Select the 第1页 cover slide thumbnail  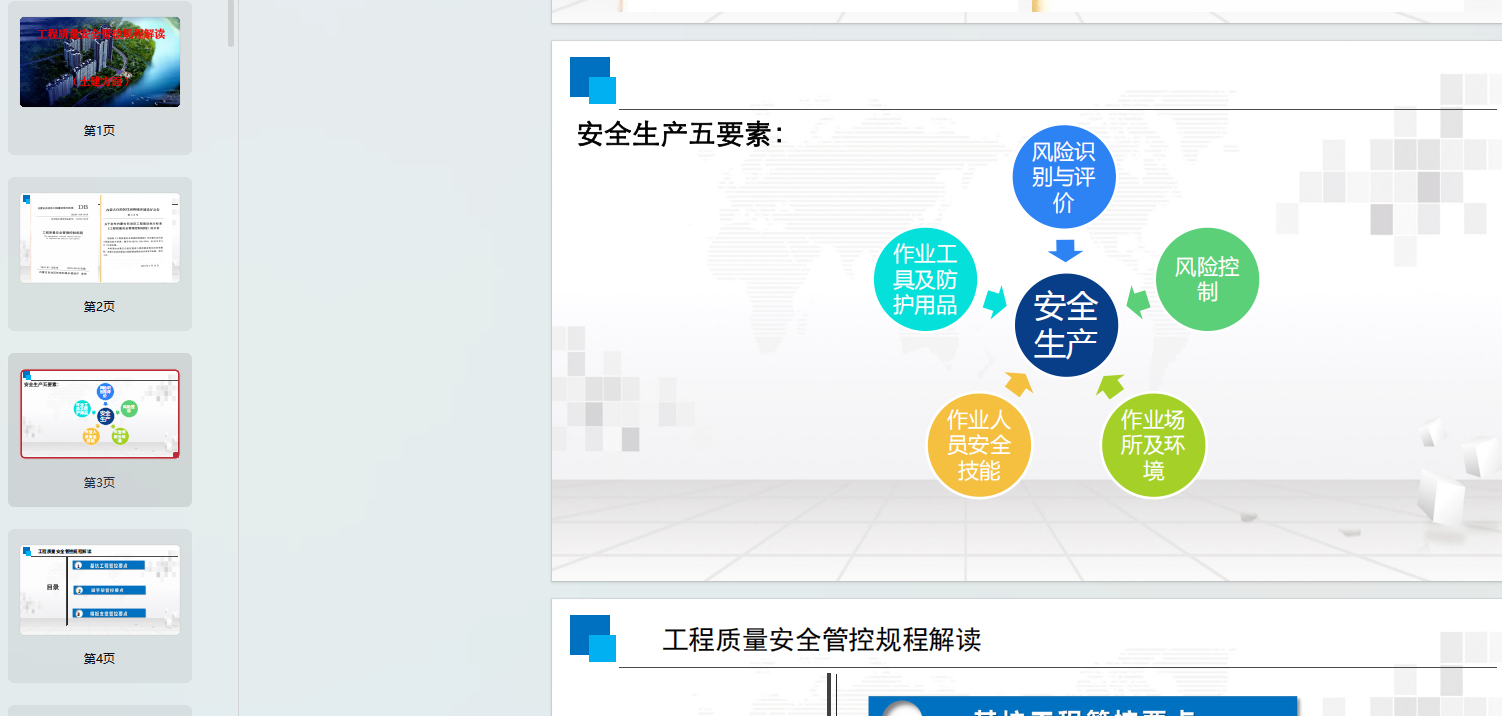click(x=100, y=62)
